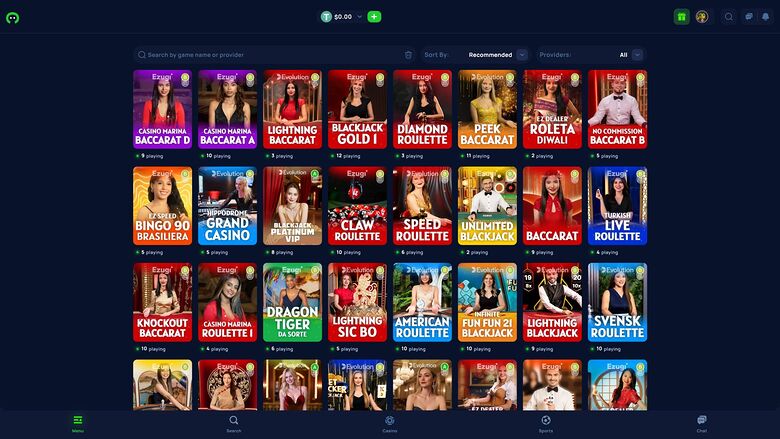Screen dimensions: 780x439
Task: Click '8 playing' under Blackjack Platinum VIP
Action: tap(282, 253)
